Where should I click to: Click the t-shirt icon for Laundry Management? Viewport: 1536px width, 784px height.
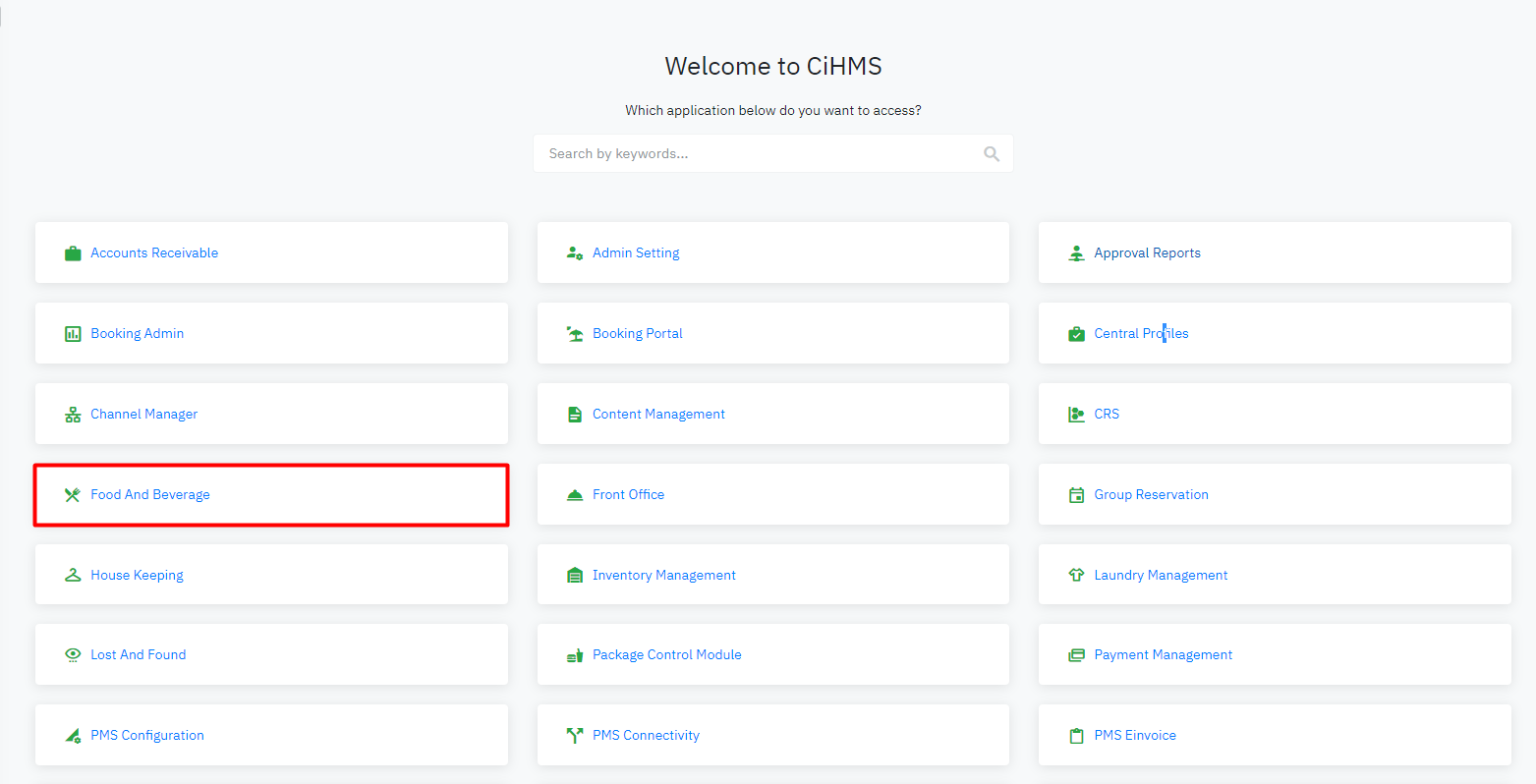[x=1076, y=576]
